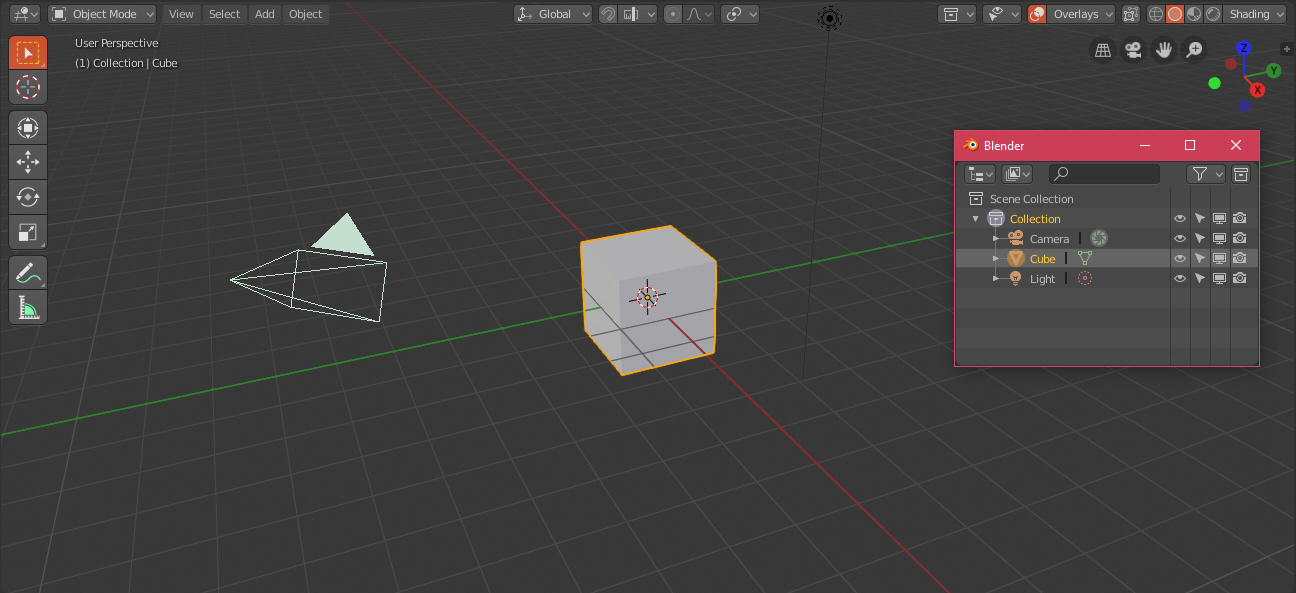Open Object Mode dropdown
This screenshot has height=593, width=1296.
(x=103, y=14)
